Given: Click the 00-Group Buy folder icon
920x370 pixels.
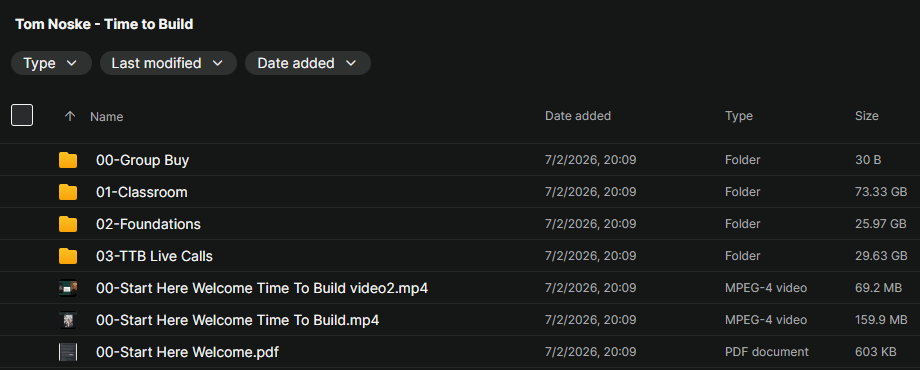Looking at the screenshot, I should [68, 160].
